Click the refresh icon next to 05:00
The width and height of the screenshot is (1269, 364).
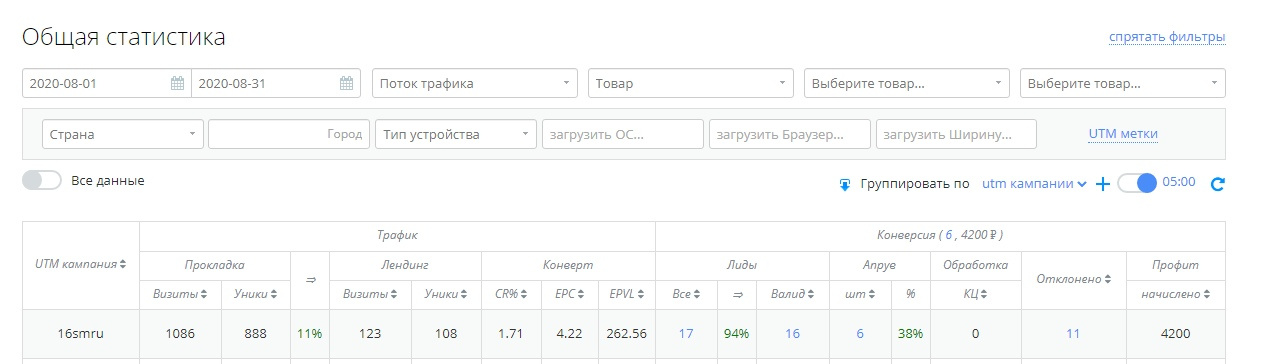coord(1217,184)
